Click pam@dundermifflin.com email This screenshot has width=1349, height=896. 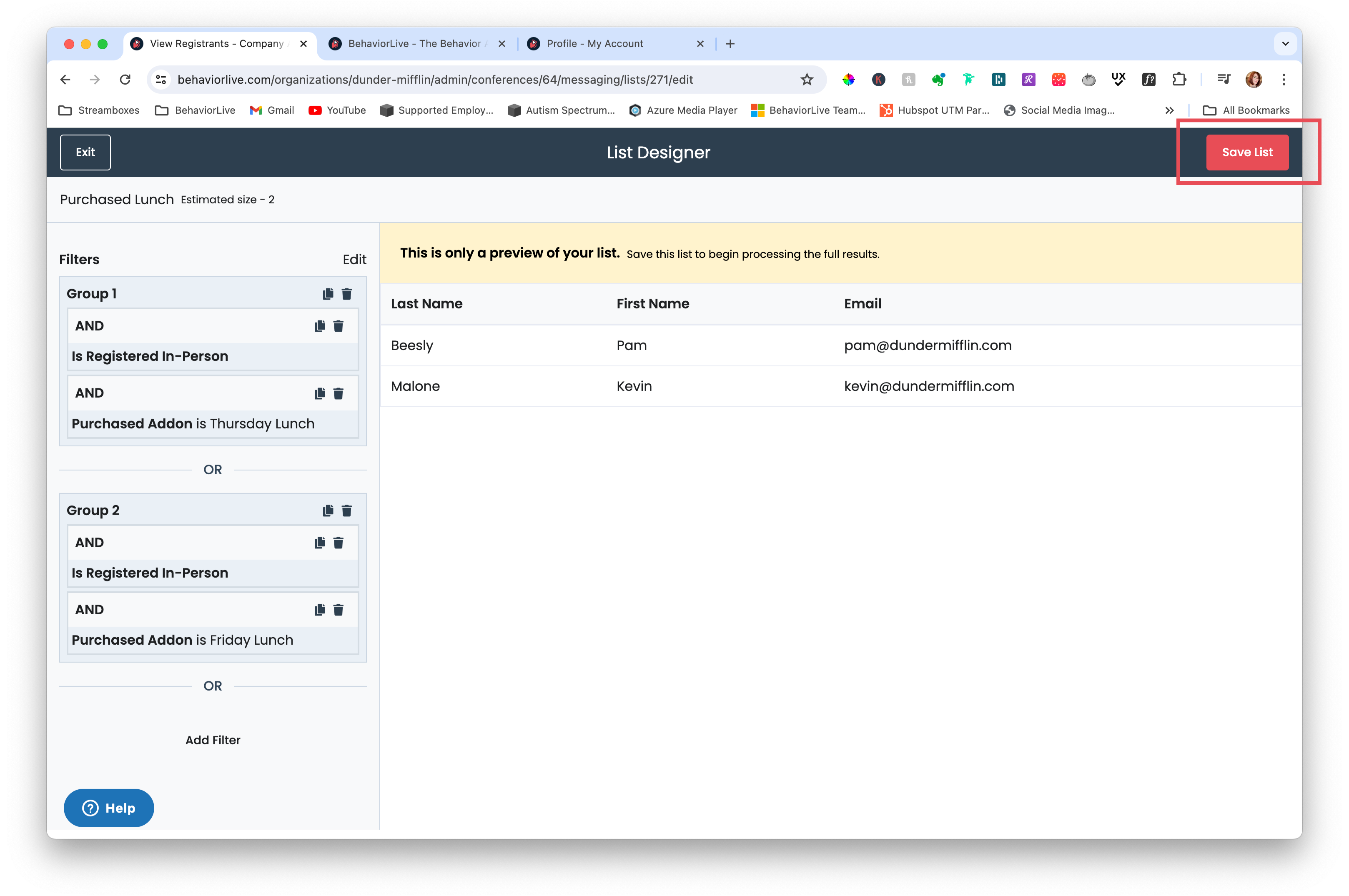point(928,346)
